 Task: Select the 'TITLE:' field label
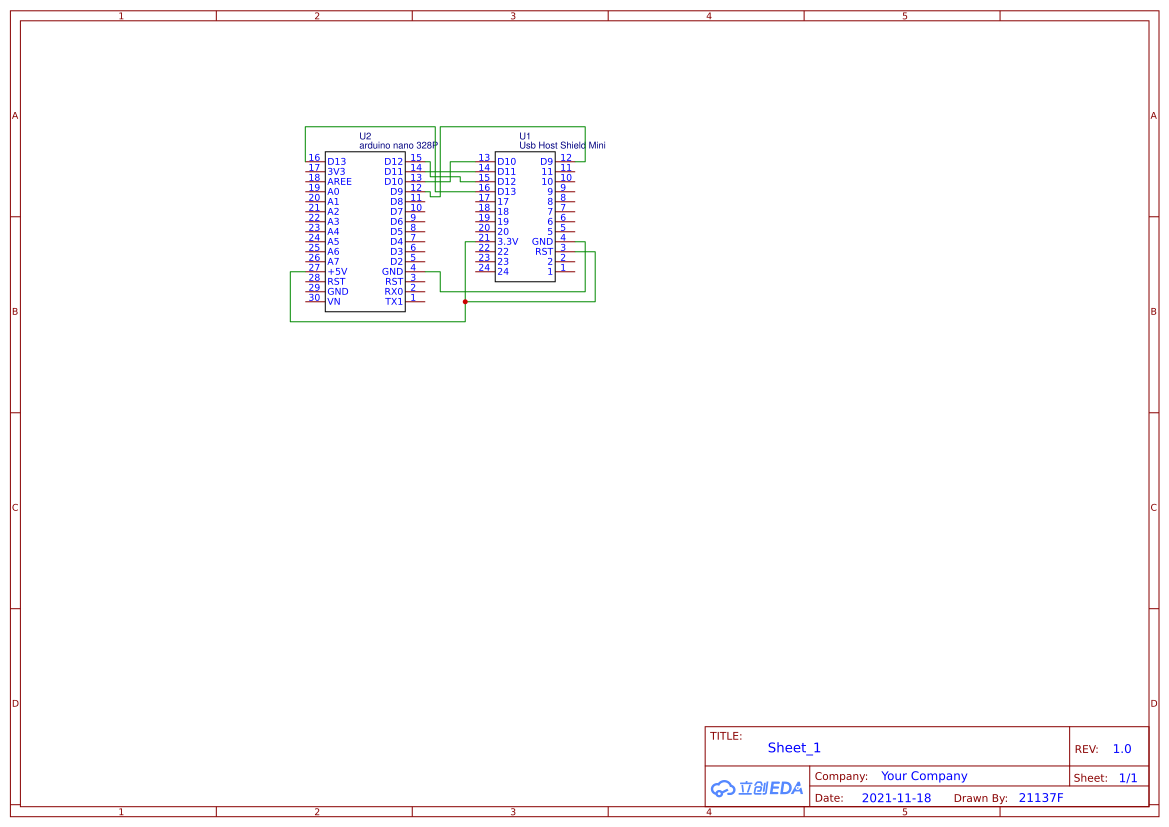click(x=726, y=736)
